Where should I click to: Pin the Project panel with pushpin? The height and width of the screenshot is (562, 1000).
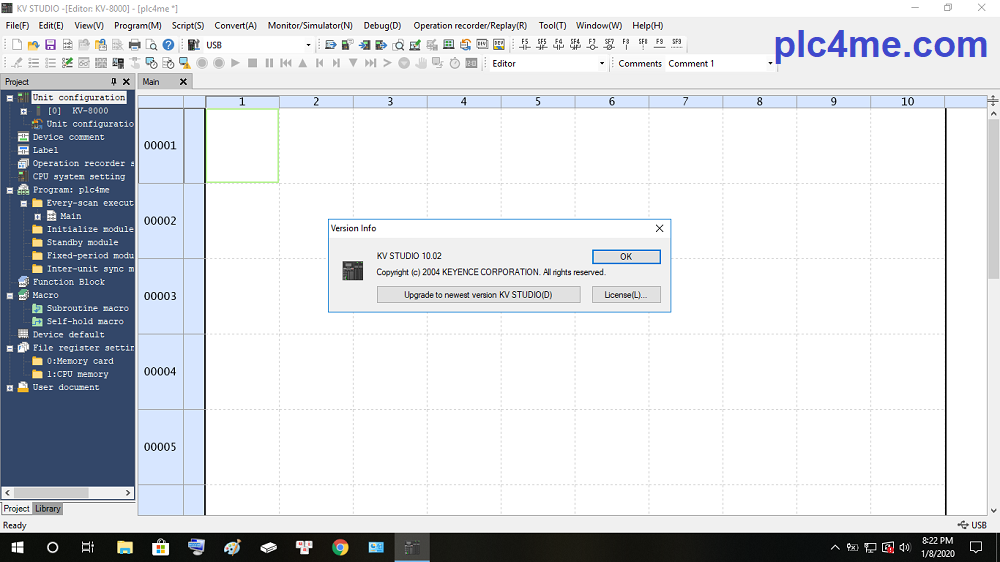114,82
